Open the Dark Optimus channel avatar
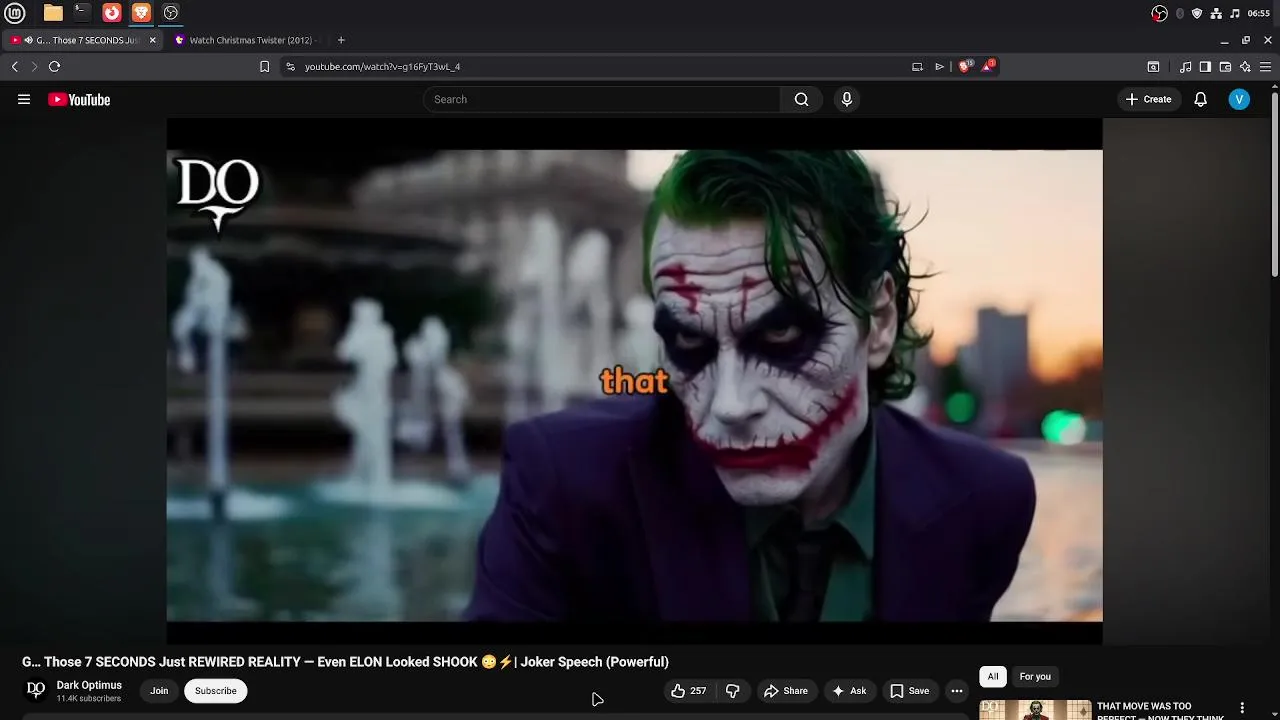The height and width of the screenshot is (720, 1280). [36, 690]
